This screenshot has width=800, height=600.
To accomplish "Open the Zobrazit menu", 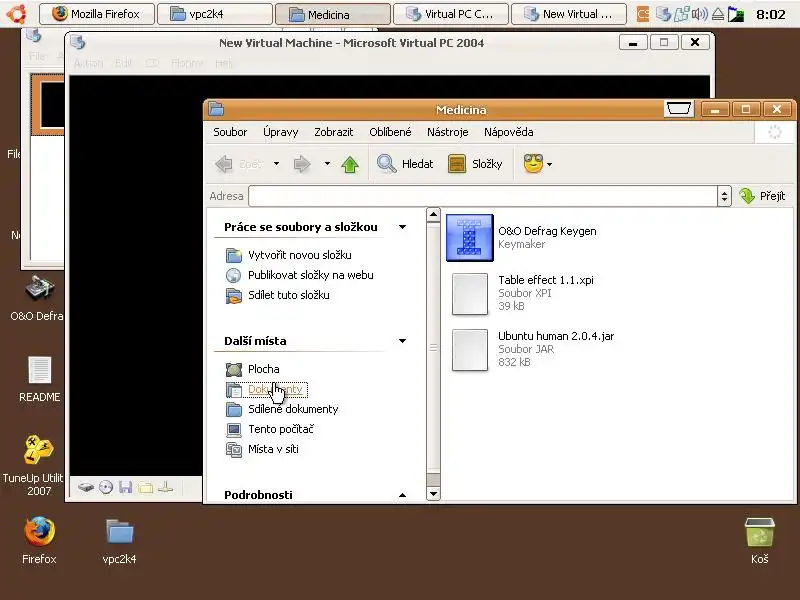I will click(x=334, y=132).
